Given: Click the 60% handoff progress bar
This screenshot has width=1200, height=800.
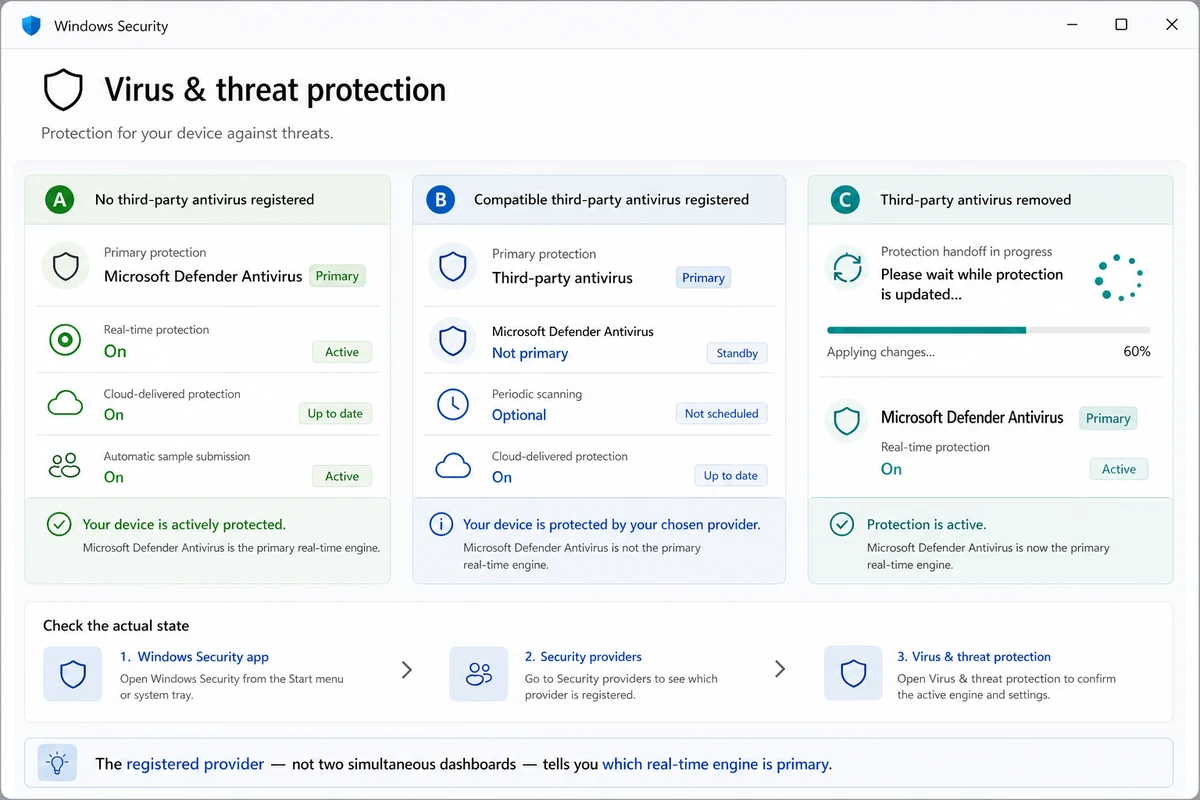Looking at the screenshot, I should click(988, 330).
